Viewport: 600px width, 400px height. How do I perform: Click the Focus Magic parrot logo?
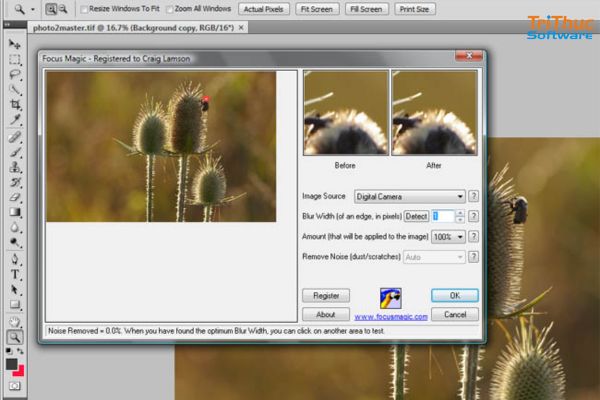pos(389,298)
